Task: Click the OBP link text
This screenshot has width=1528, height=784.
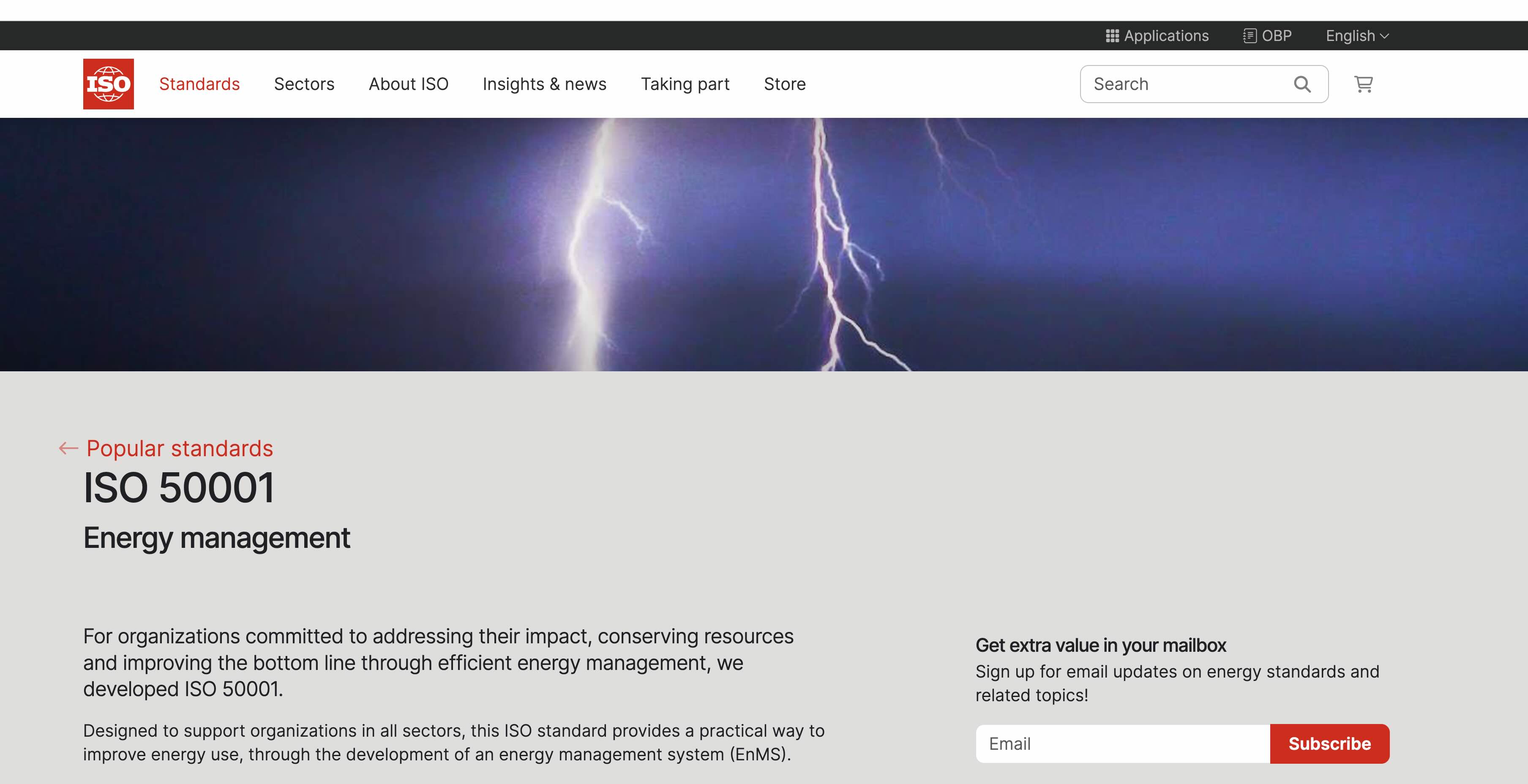Action: (x=1277, y=35)
